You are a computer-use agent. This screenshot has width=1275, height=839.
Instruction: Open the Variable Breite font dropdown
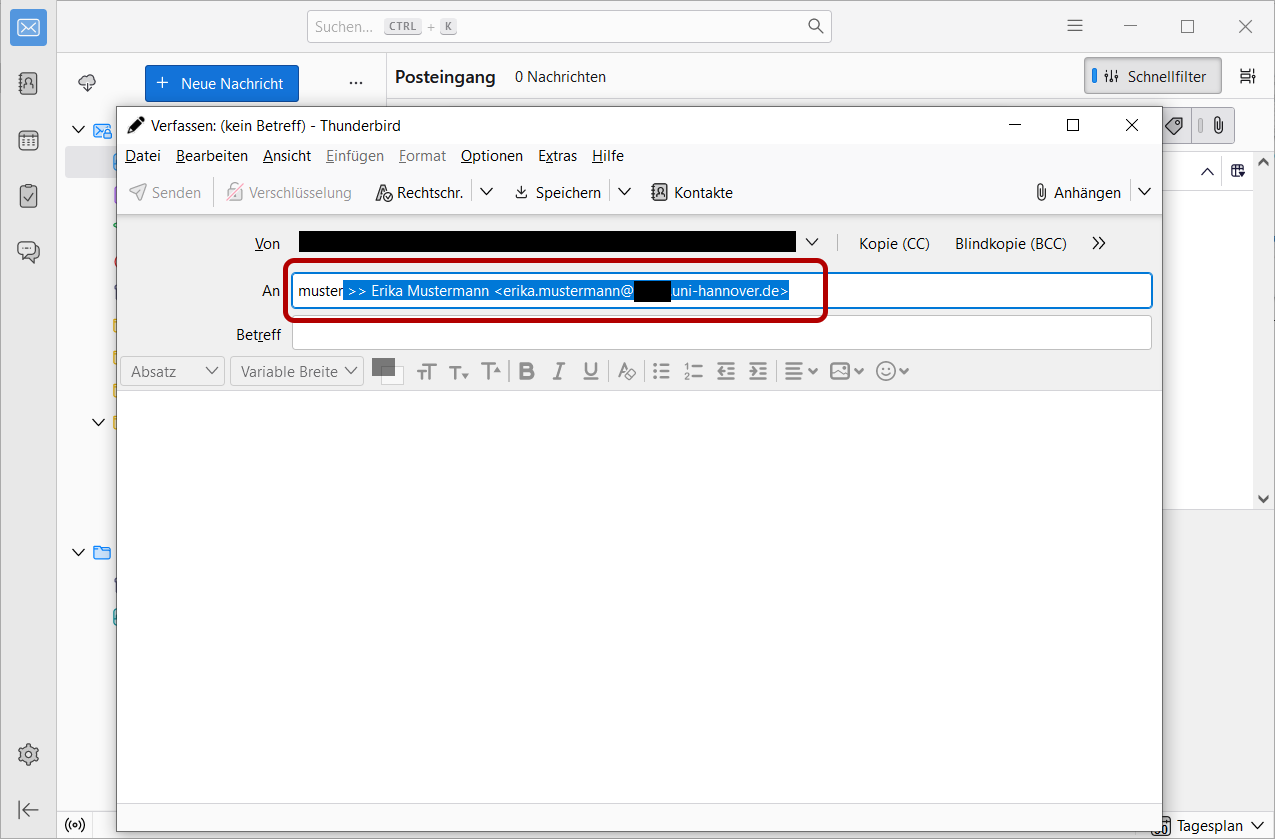pyautogui.click(x=297, y=371)
